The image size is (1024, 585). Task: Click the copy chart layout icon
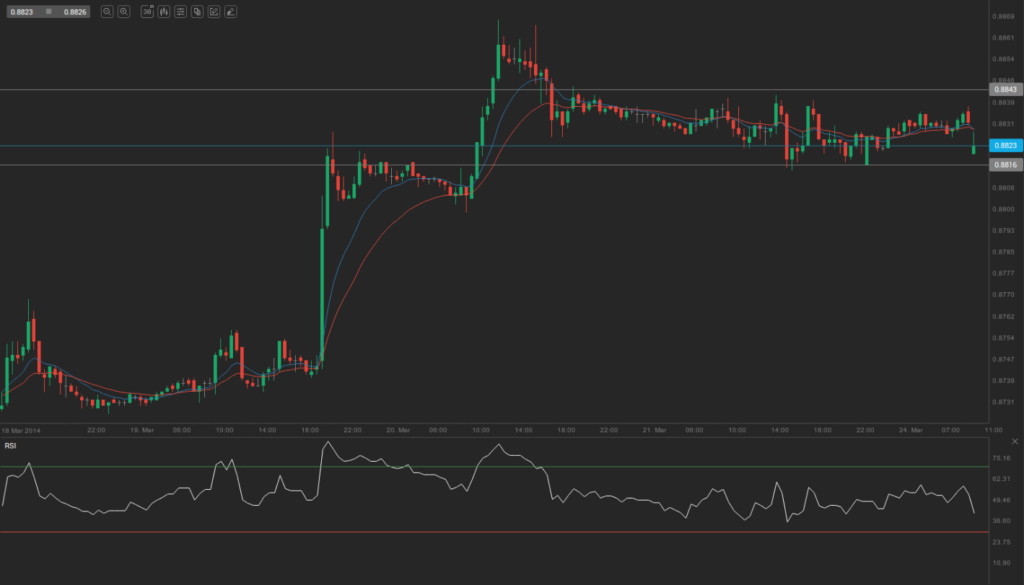point(197,12)
